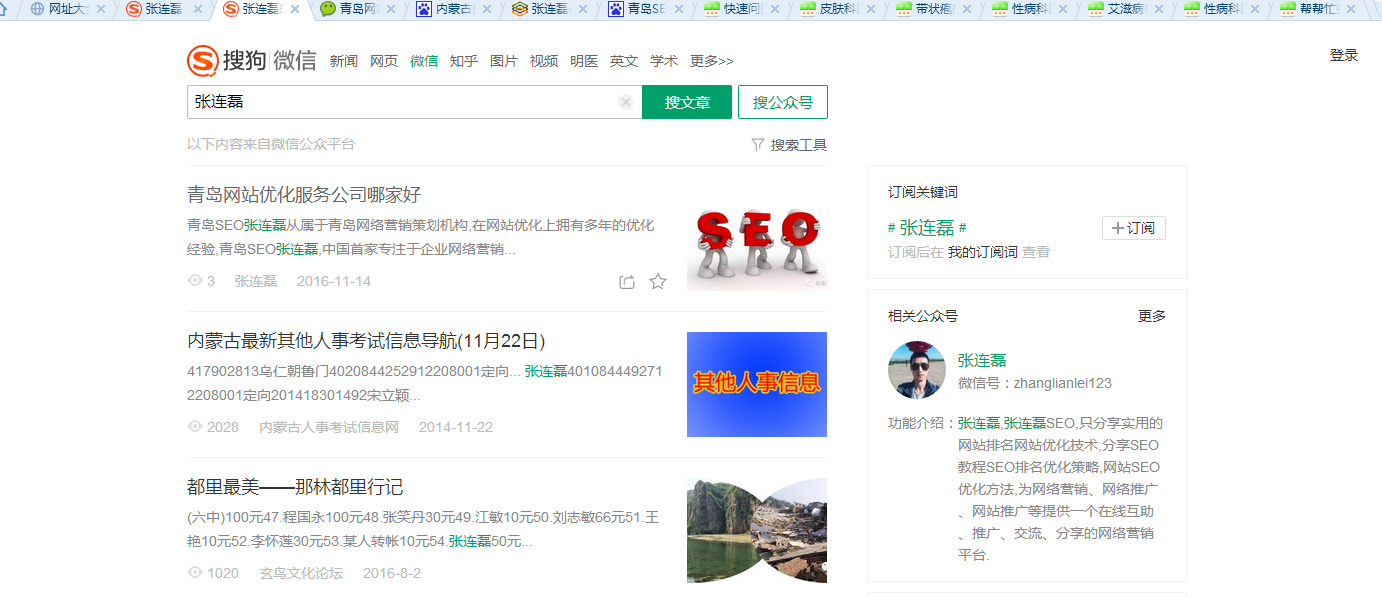Open the 网页 search category
The image size is (1382, 598).
(x=384, y=61)
